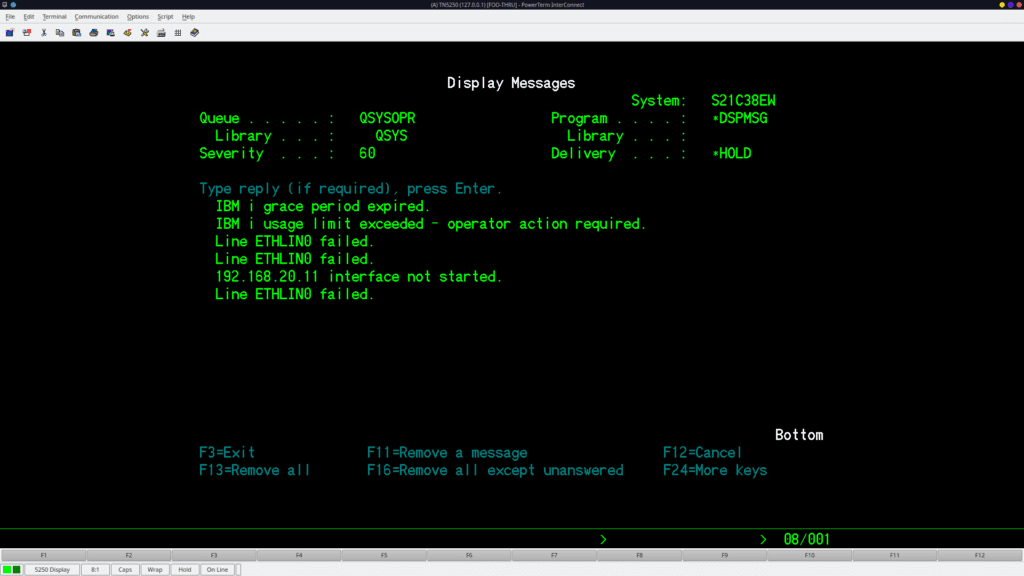Viewport: 1024px width, 576px height.
Task: Open the Terminal menu
Action: click(54, 16)
